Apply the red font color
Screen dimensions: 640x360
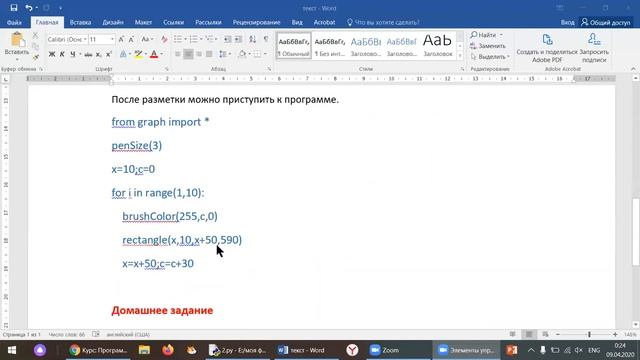(154, 54)
